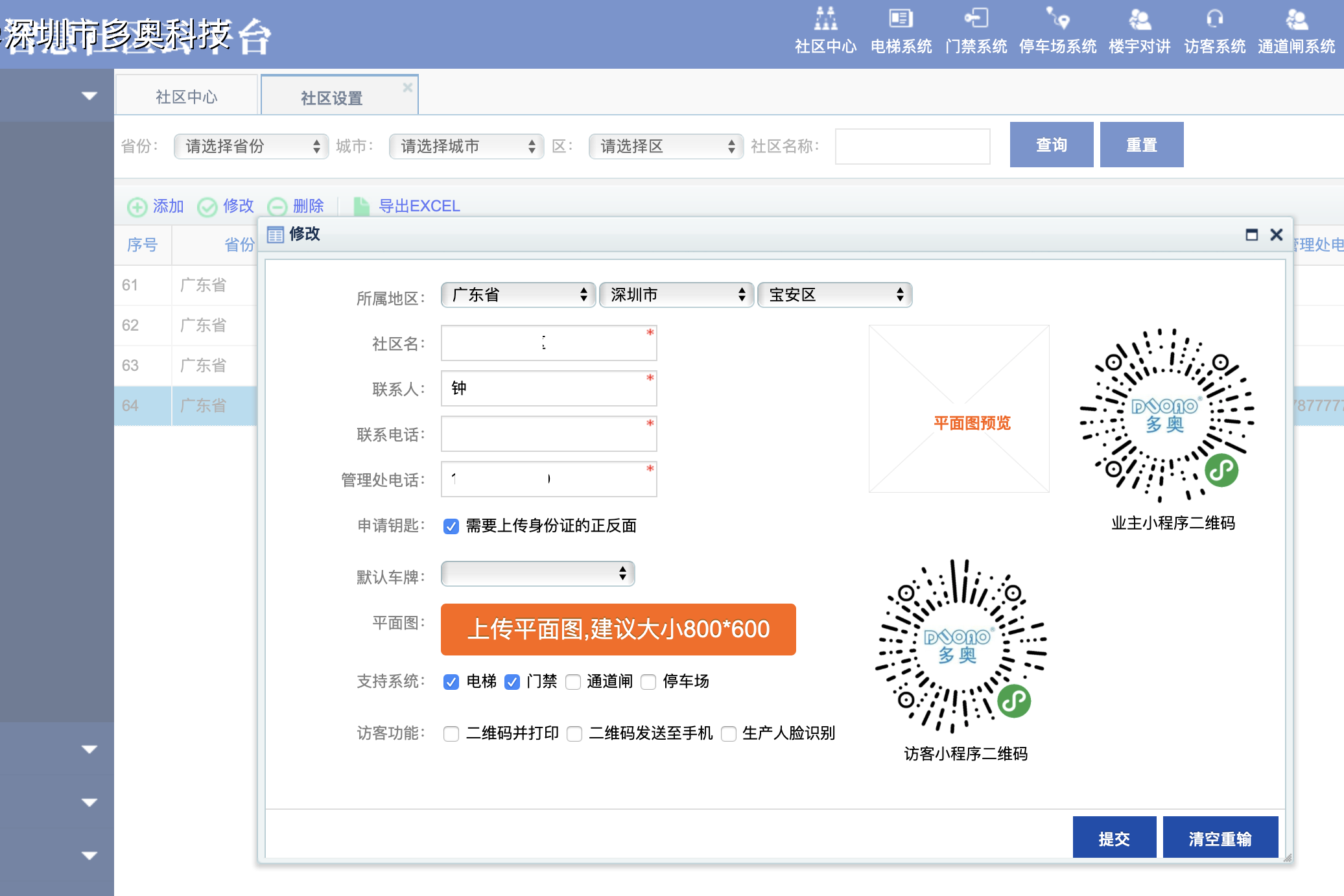Screen dimensions: 1344x896
Task: Open the 请选择省份 province dropdown
Action: 251,147
